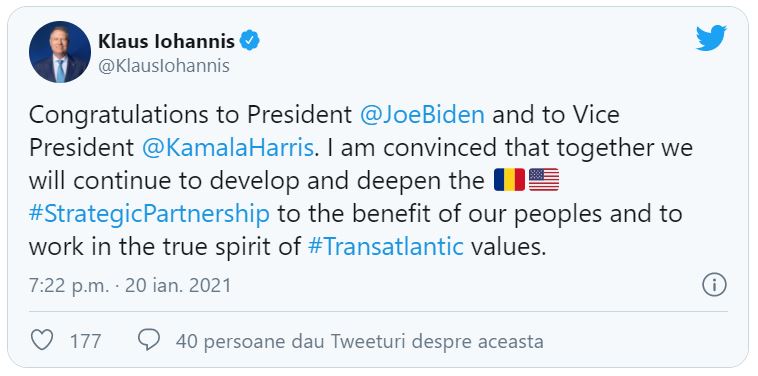
Task: Open the 7:22 p.m. 20 ian. 2021 timestamp
Action: click(x=130, y=286)
